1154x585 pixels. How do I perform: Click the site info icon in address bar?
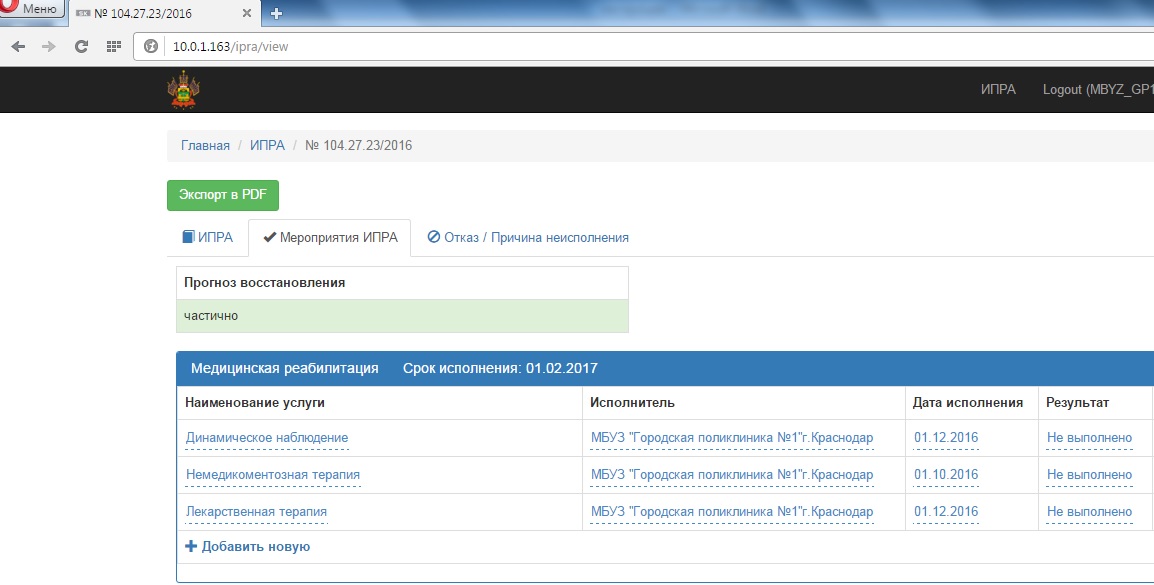[152, 46]
